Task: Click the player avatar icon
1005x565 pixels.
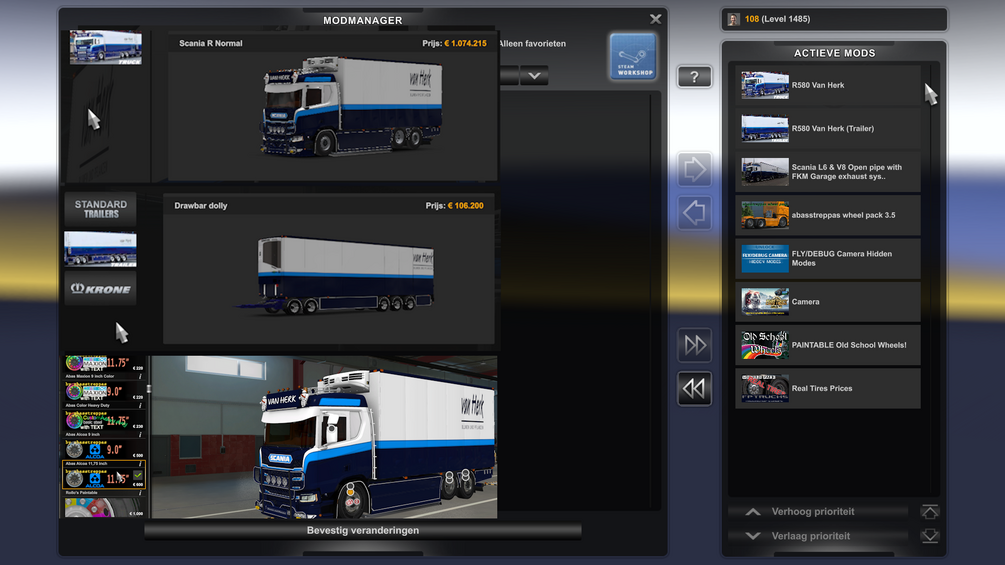Action: pyautogui.click(x=733, y=19)
